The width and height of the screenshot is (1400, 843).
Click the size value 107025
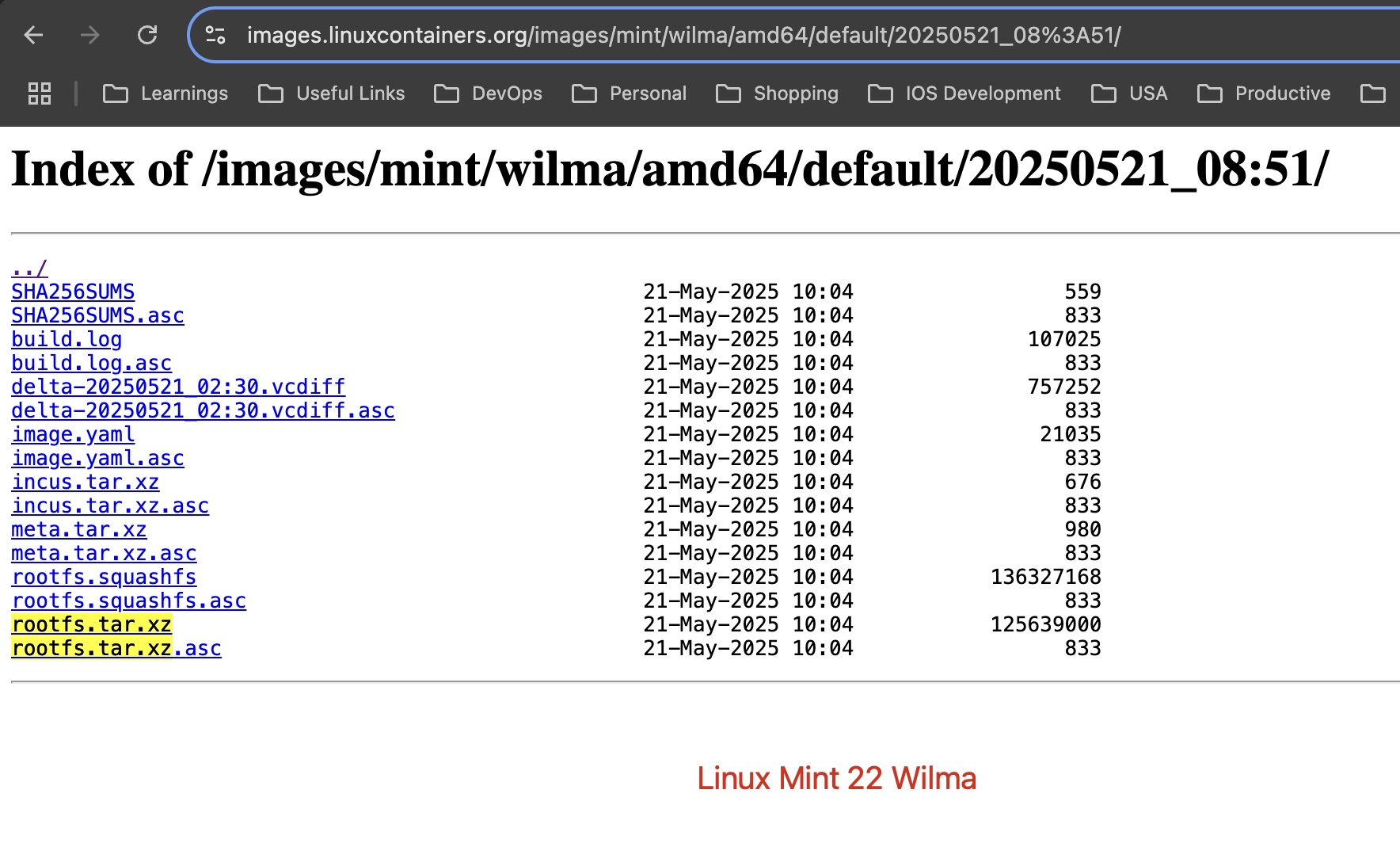tap(1064, 339)
